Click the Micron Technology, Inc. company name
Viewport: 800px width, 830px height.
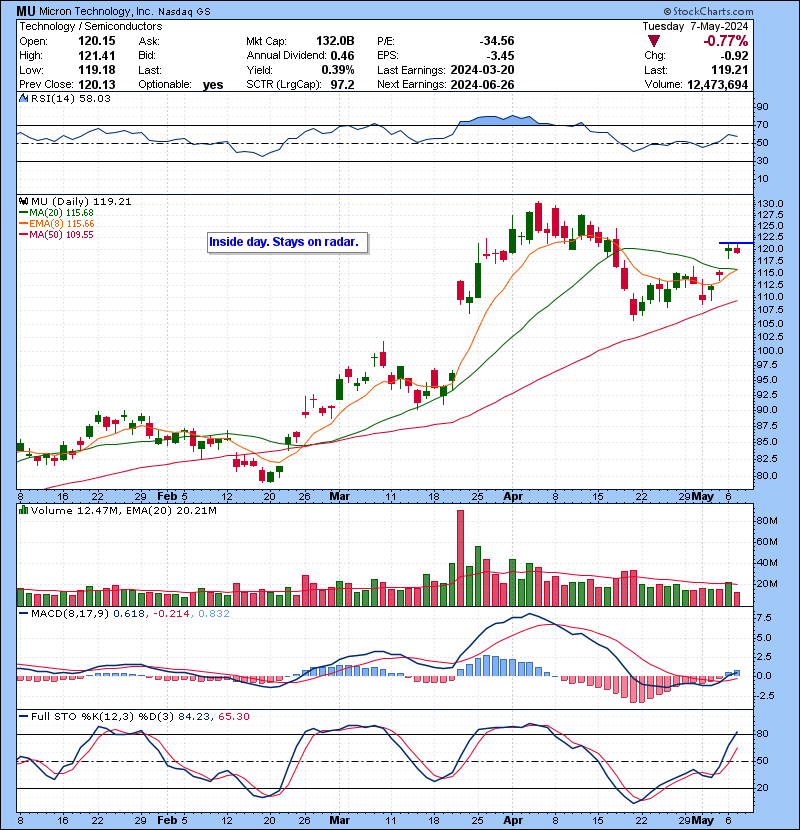[x=96, y=11]
